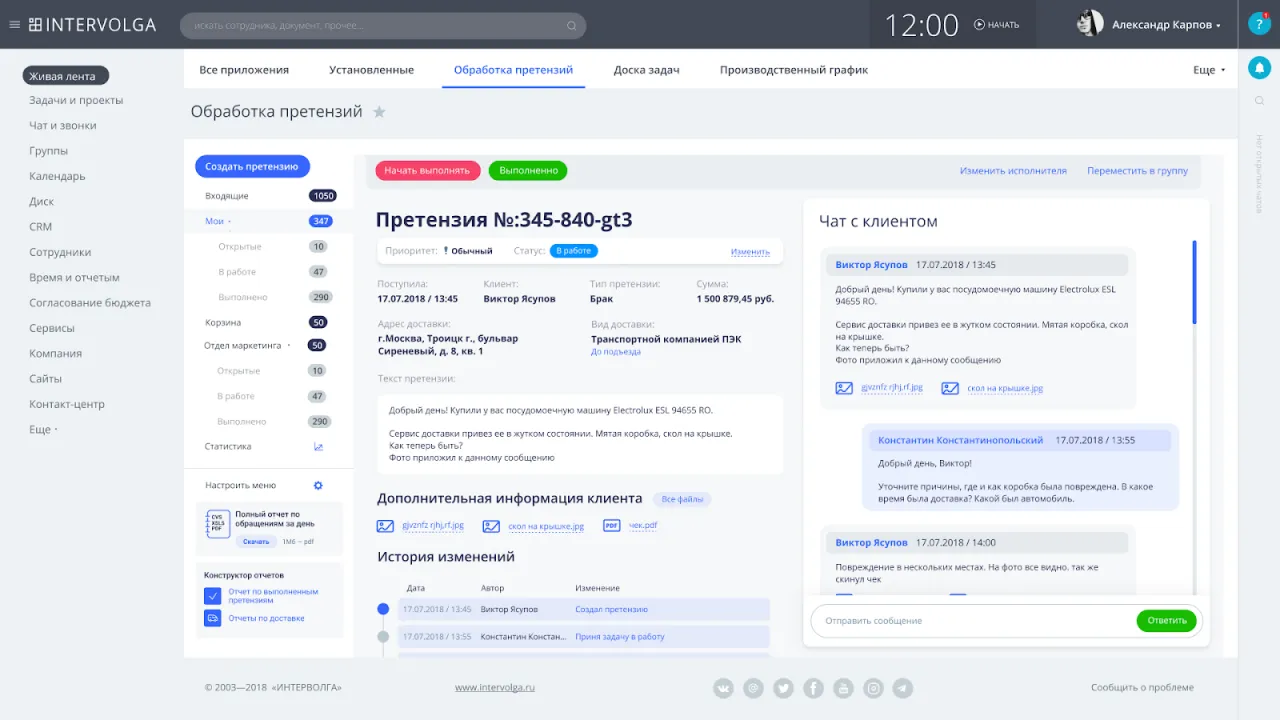Open the notifications bell icon
Screen dimensions: 1280x720
tap(1259, 68)
